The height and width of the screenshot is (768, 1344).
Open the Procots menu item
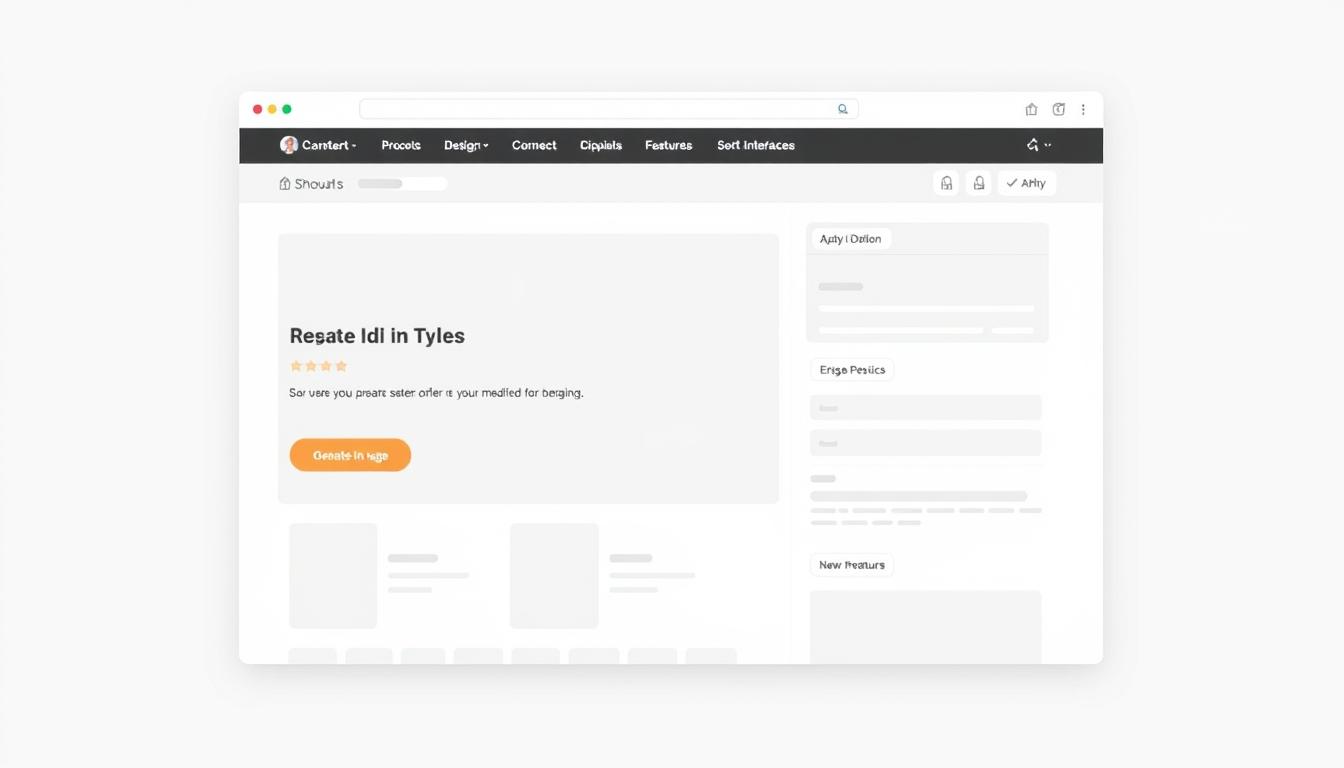tap(401, 146)
